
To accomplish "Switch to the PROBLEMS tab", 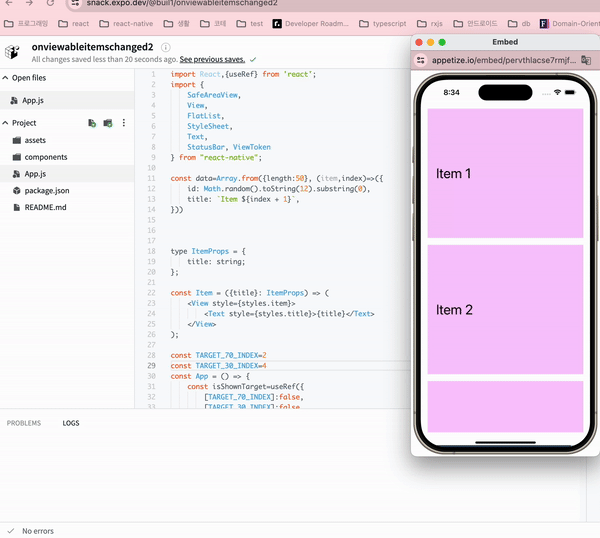I will [x=24, y=423].
